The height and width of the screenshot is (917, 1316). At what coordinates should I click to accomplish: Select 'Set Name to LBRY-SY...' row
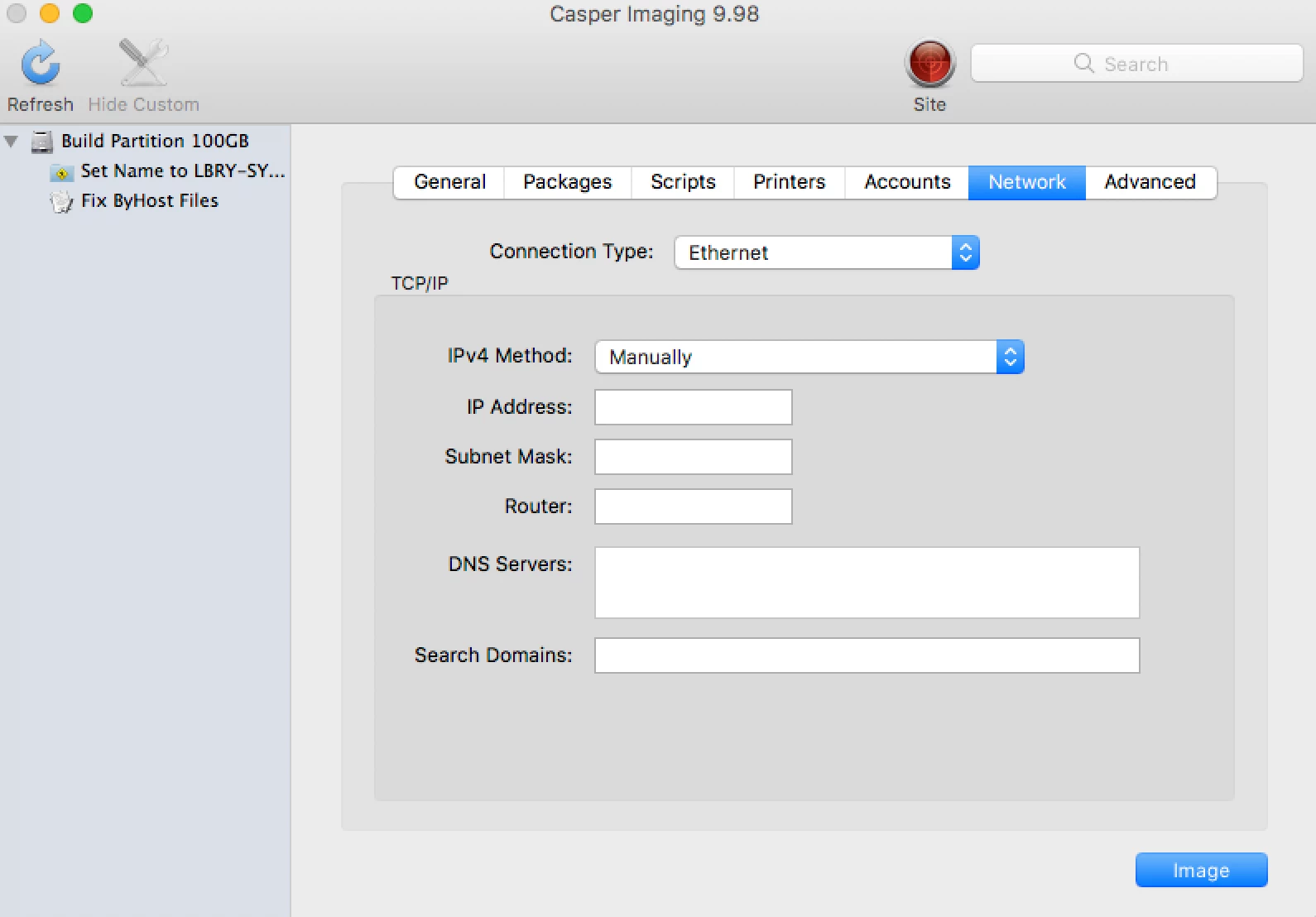pyautogui.click(x=145, y=171)
